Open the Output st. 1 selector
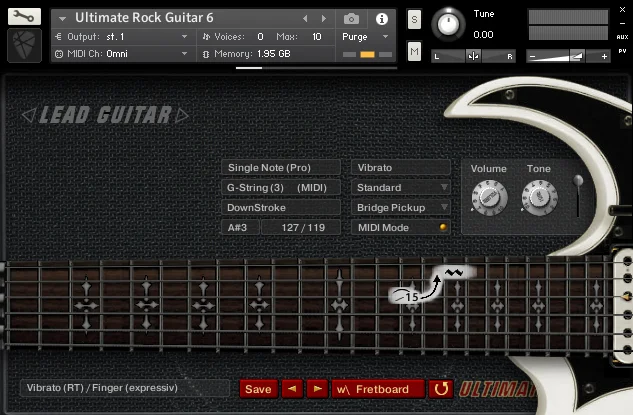This screenshot has height=415, width=633. pos(122,36)
